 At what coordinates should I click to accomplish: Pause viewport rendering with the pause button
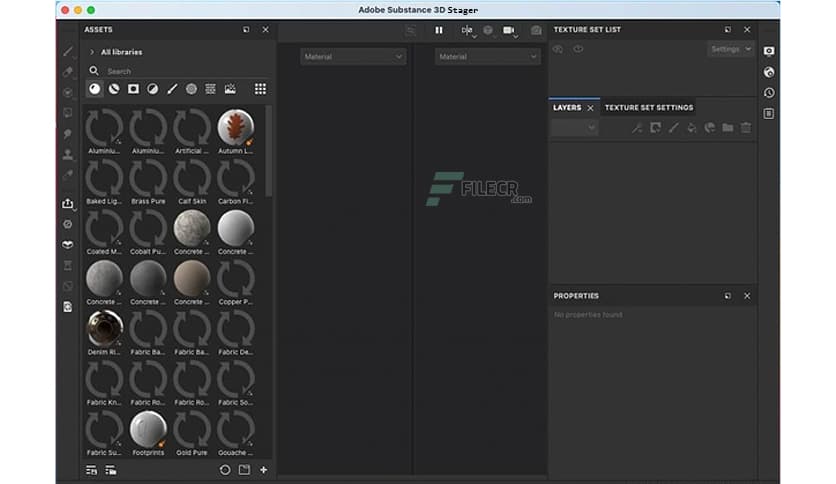pyautogui.click(x=439, y=30)
